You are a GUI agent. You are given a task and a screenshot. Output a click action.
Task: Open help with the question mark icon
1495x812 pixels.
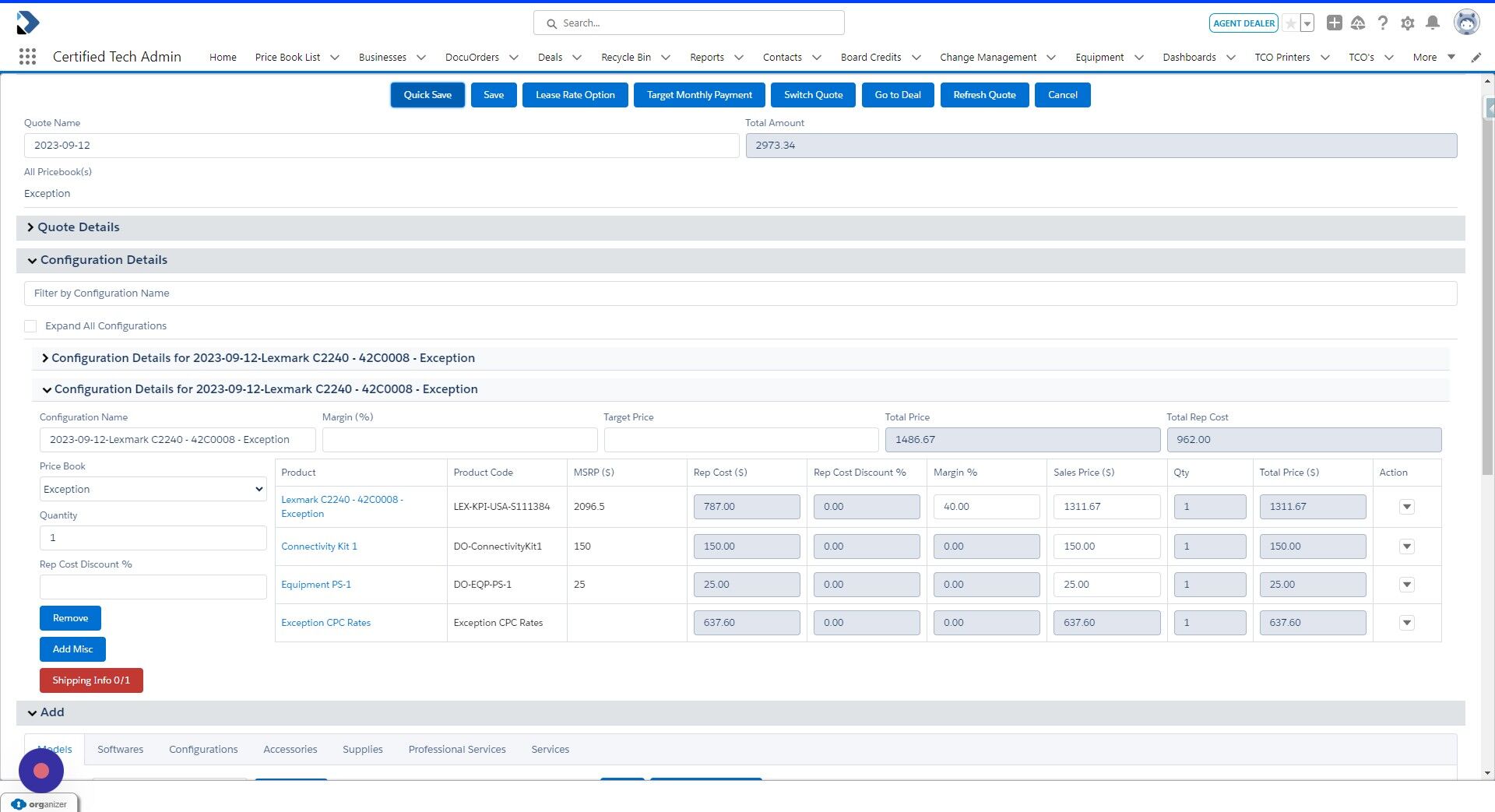tap(1383, 23)
